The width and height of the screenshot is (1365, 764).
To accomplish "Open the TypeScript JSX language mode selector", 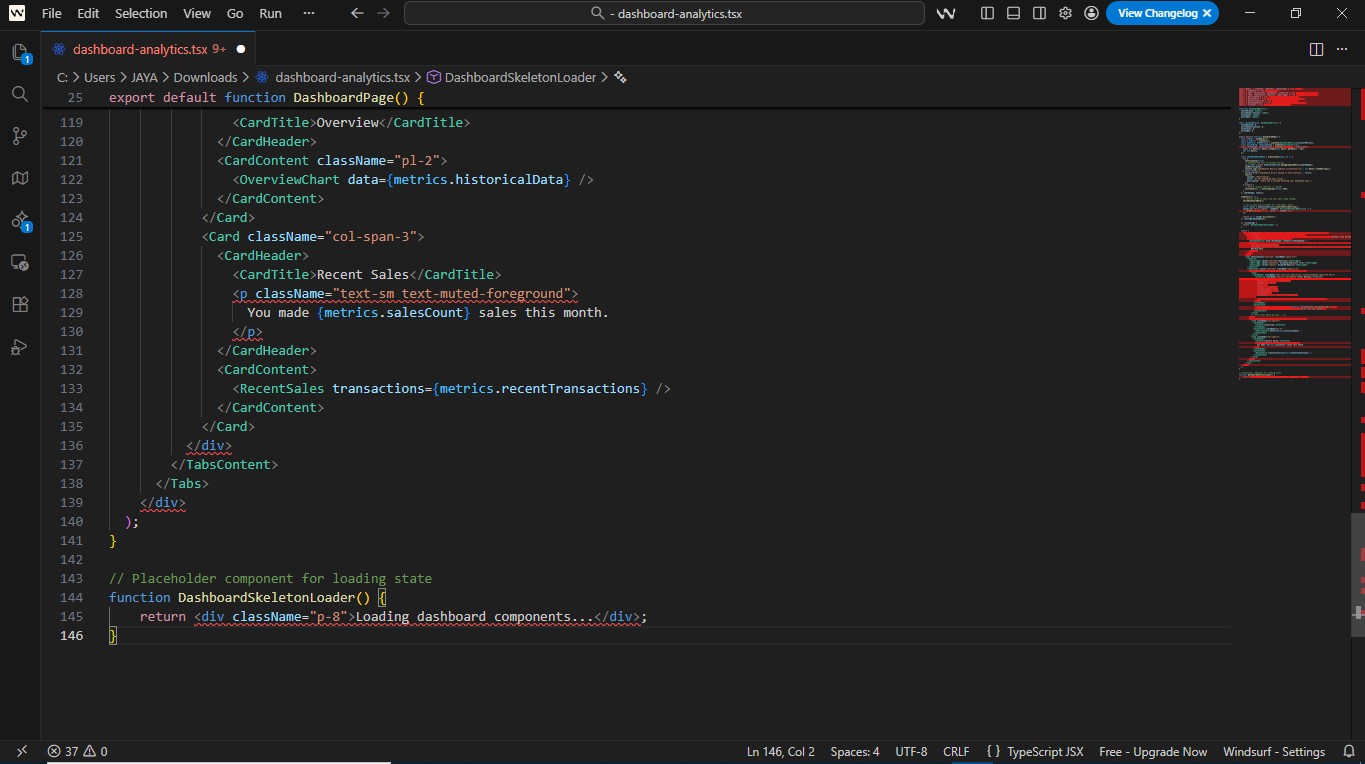I will (1044, 751).
